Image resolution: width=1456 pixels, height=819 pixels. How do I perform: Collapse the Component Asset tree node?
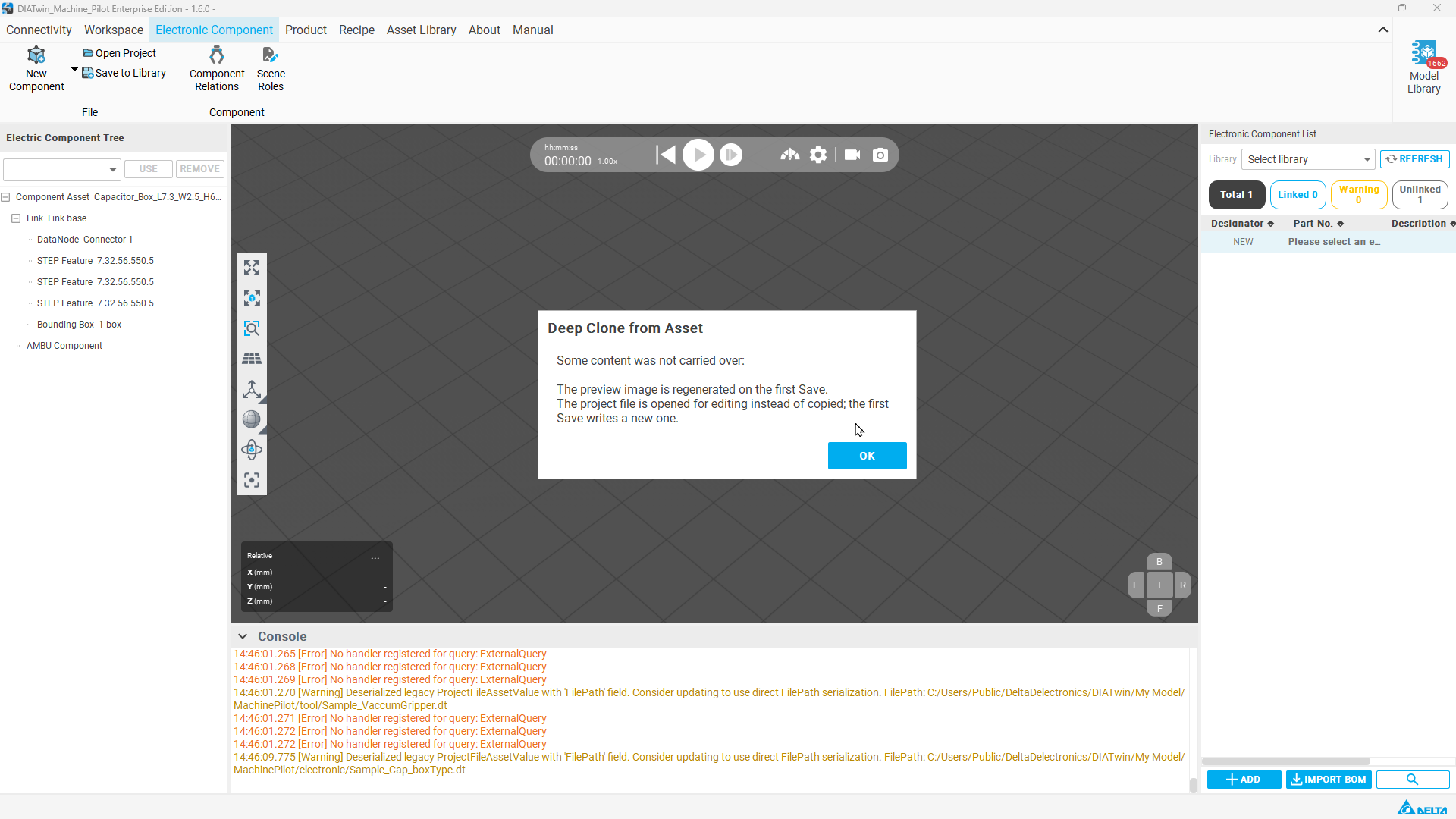[x=6, y=197]
